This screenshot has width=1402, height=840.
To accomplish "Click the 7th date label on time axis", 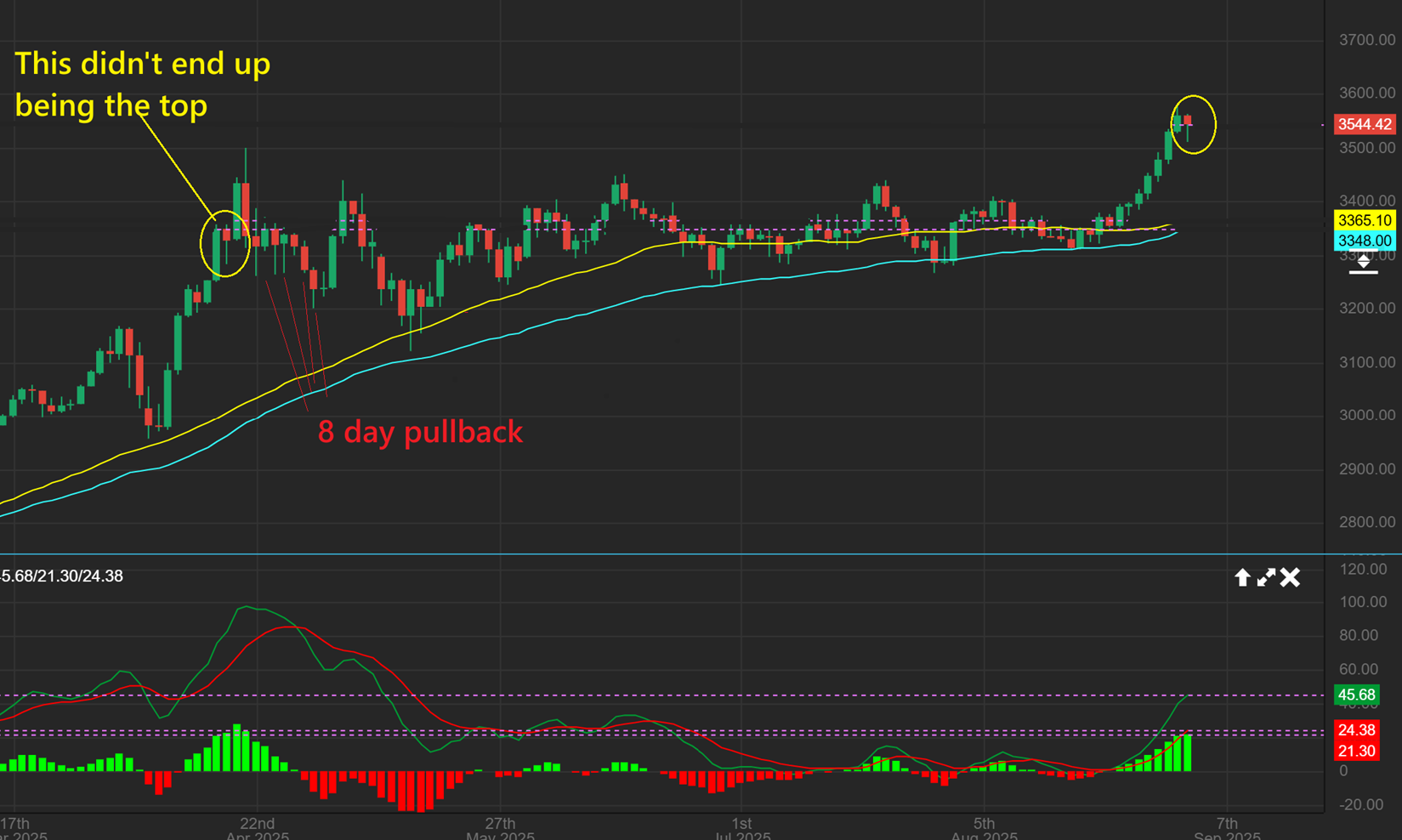I will pyautogui.click(x=1227, y=823).
